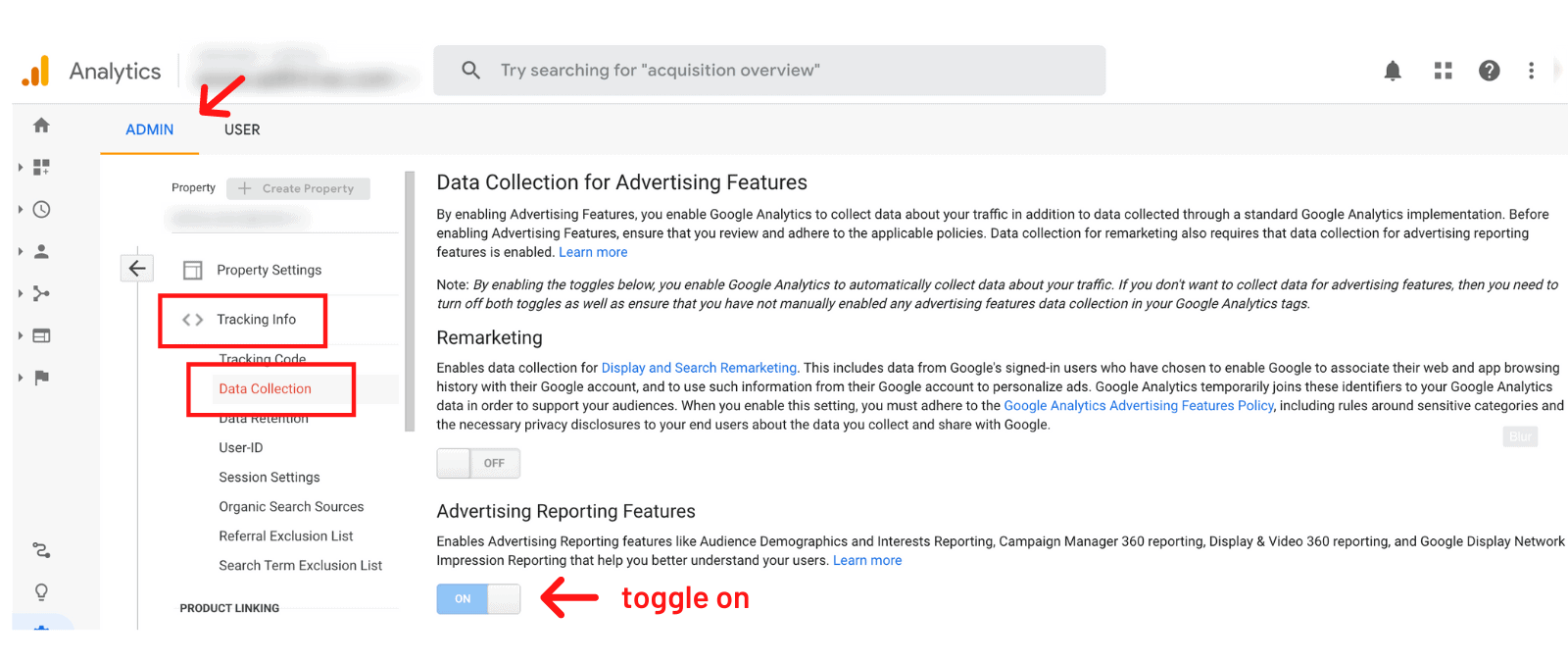Open the Behavior window icon
The width and height of the screenshot is (1568, 662).
click(41, 335)
